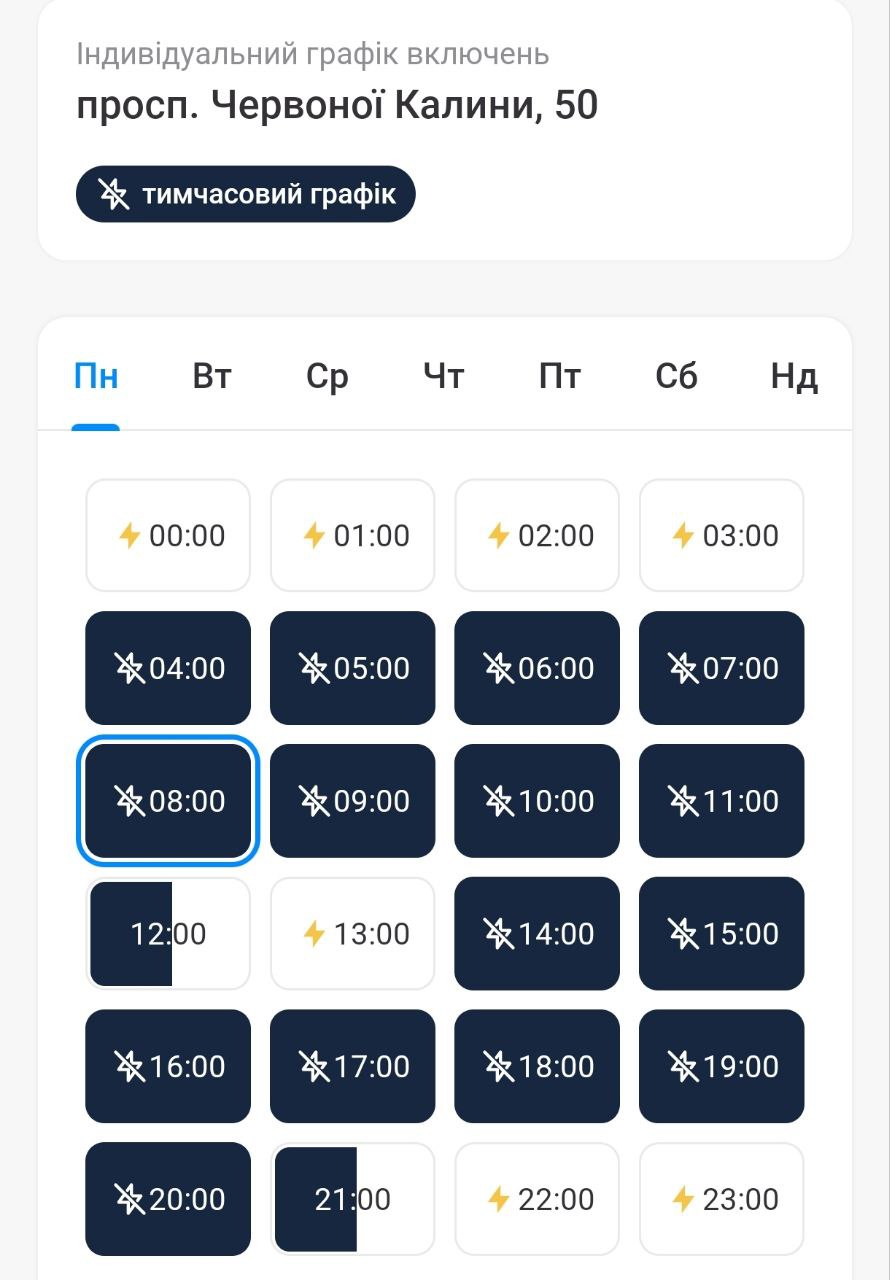Tap the half-filled 12:00 hour tile

[x=168, y=934]
